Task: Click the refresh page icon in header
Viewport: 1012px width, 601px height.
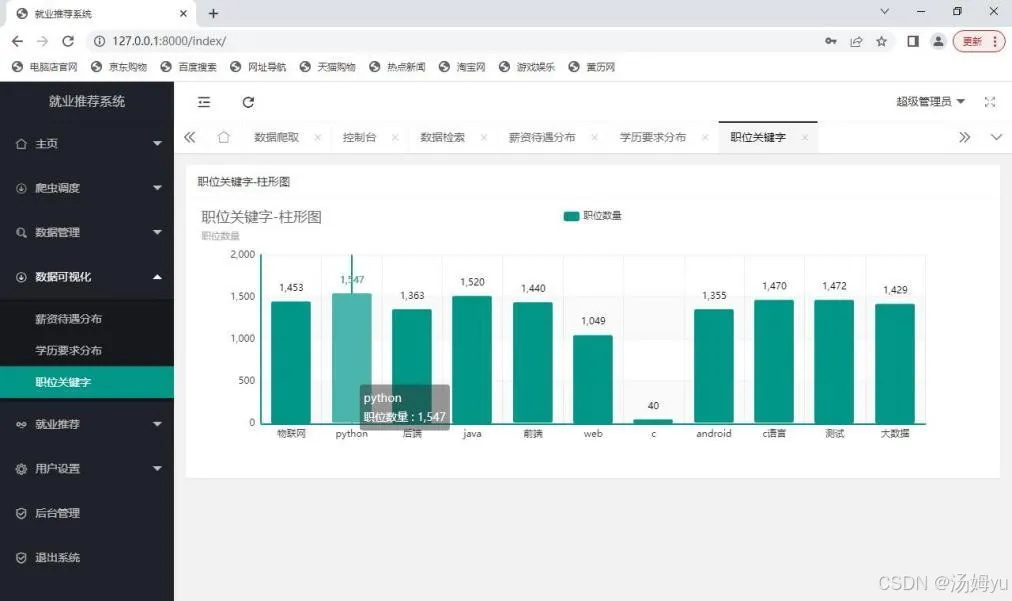Action: click(248, 102)
